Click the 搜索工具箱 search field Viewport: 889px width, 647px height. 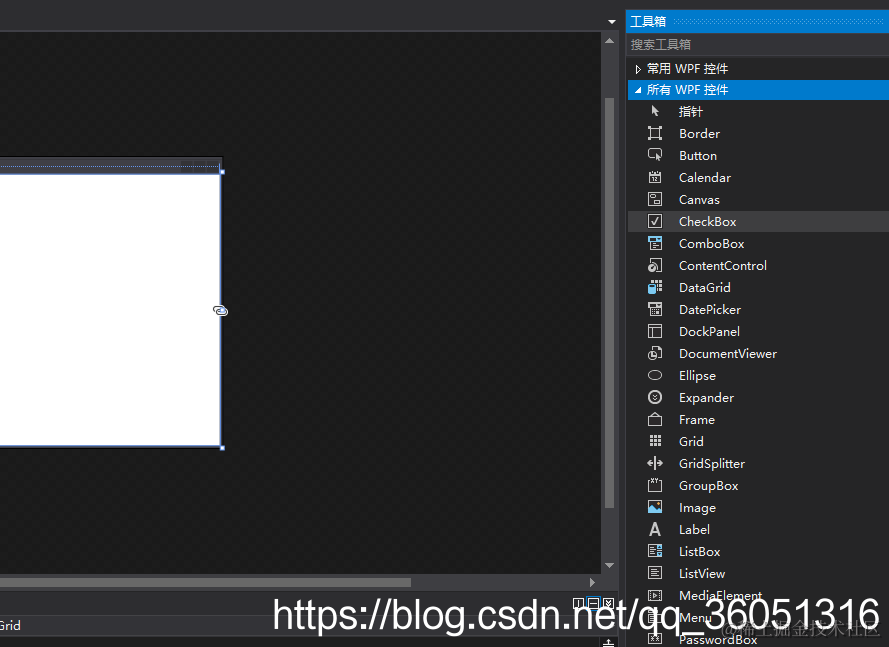[x=757, y=44]
